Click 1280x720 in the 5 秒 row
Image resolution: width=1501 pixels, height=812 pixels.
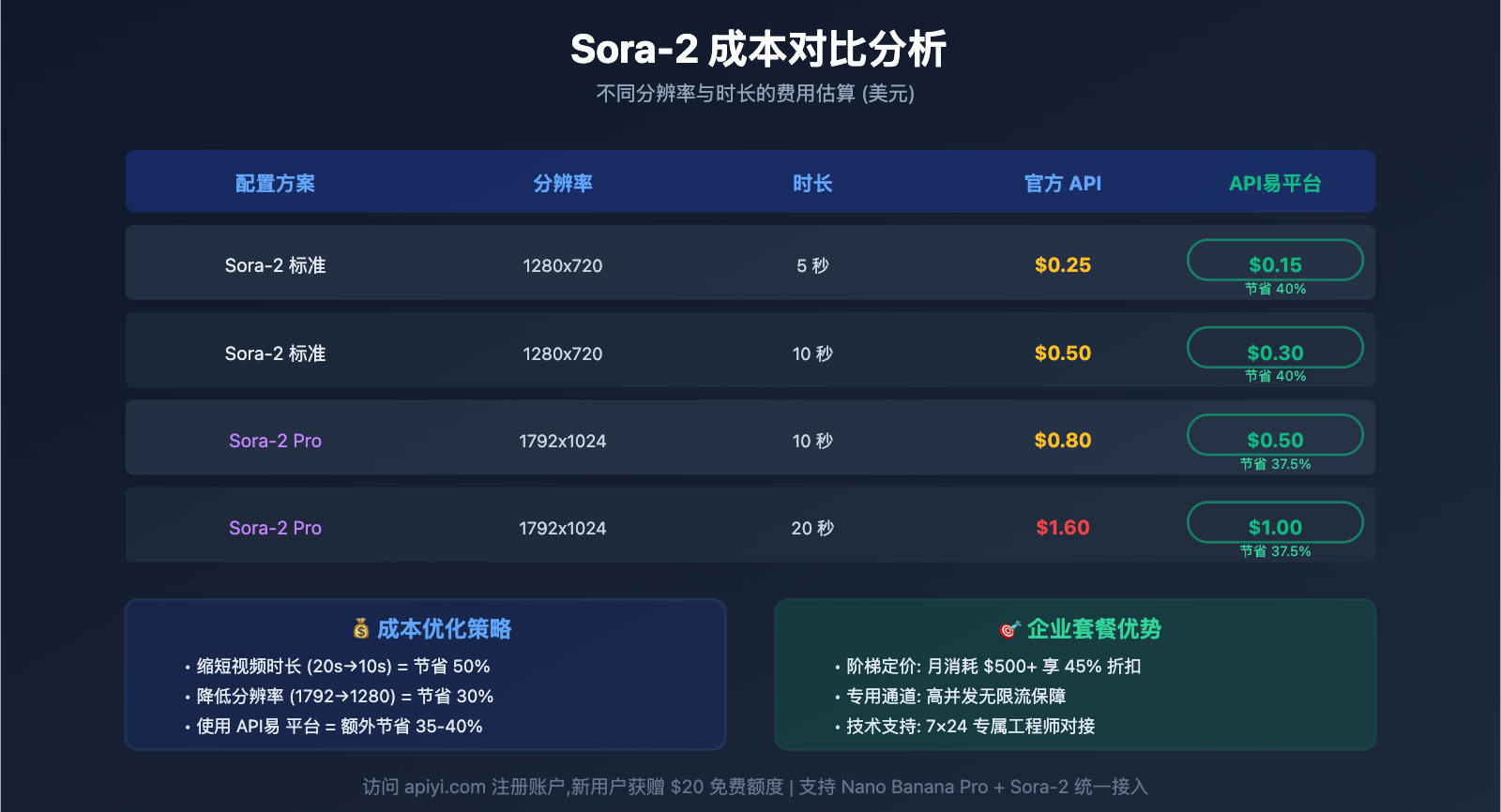(563, 265)
